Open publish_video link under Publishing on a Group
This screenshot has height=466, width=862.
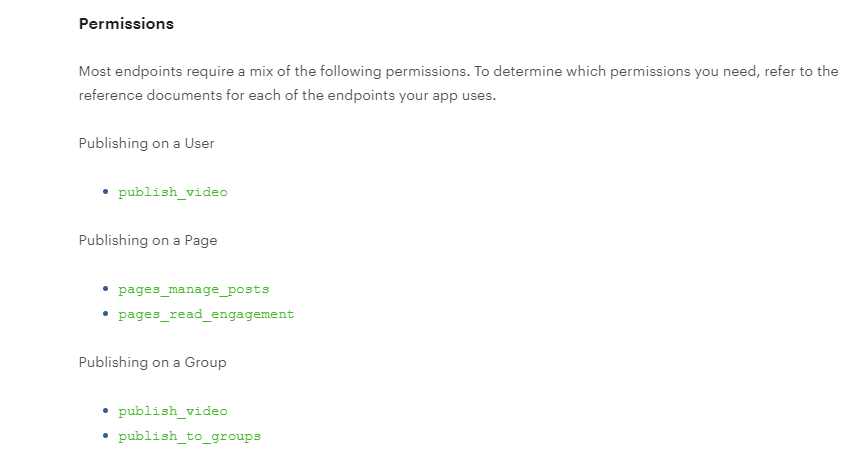pos(173,411)
